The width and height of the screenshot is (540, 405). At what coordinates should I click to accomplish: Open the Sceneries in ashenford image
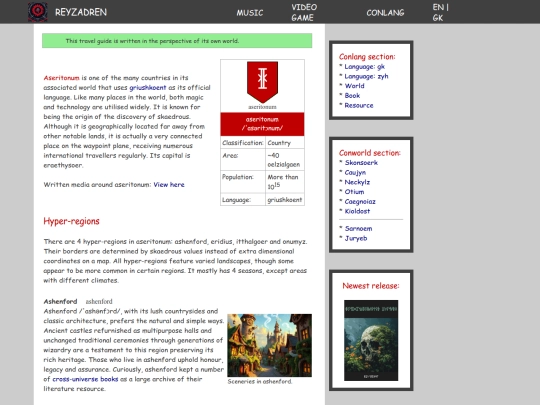(x=270, y=345)
